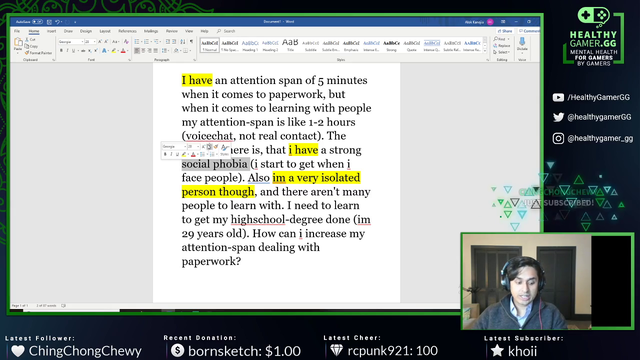
Task: Toggle Bold on the mini toolbar
Action: 165,154
